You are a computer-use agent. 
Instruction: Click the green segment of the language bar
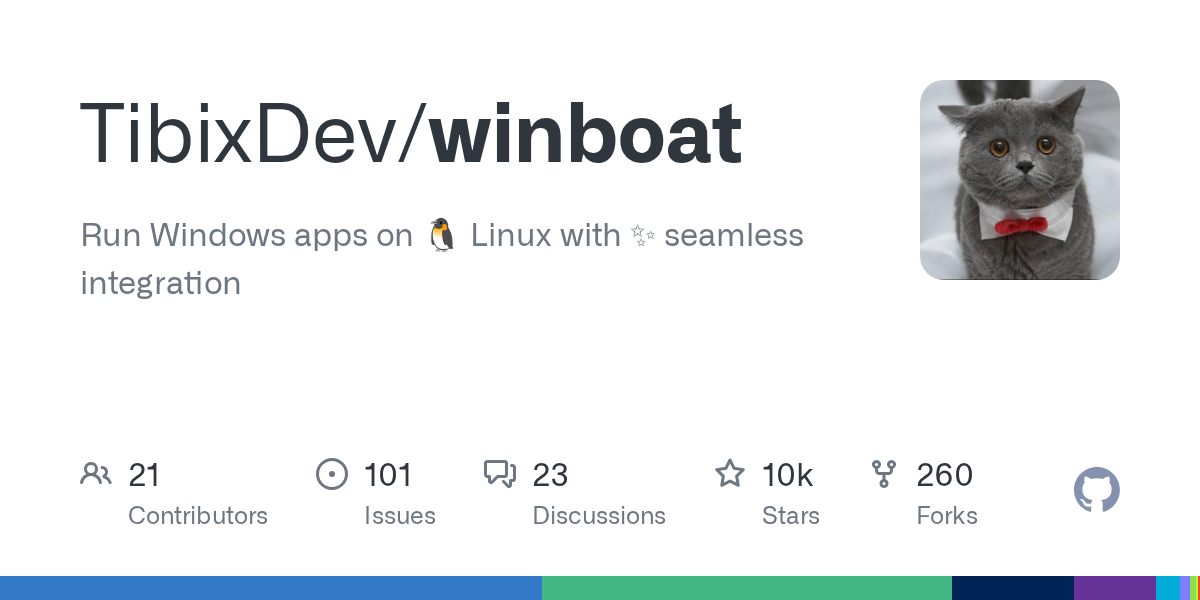coord(746,588)
